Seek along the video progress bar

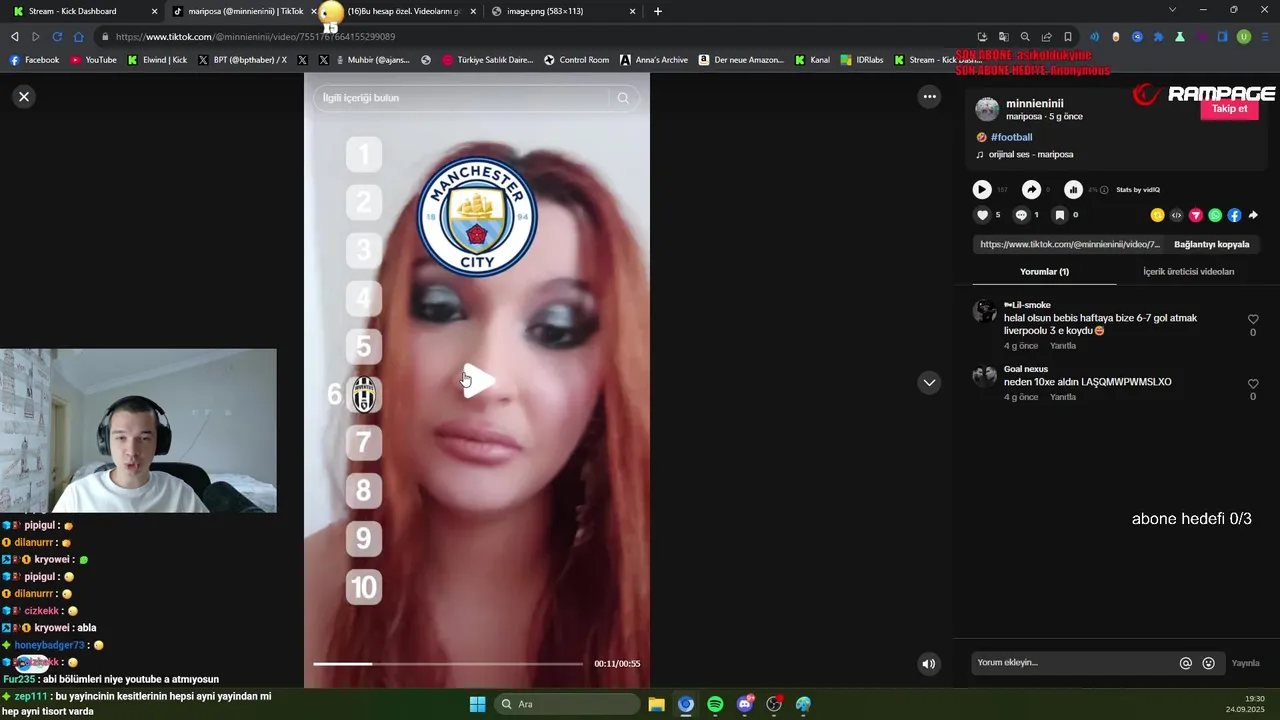447,664
